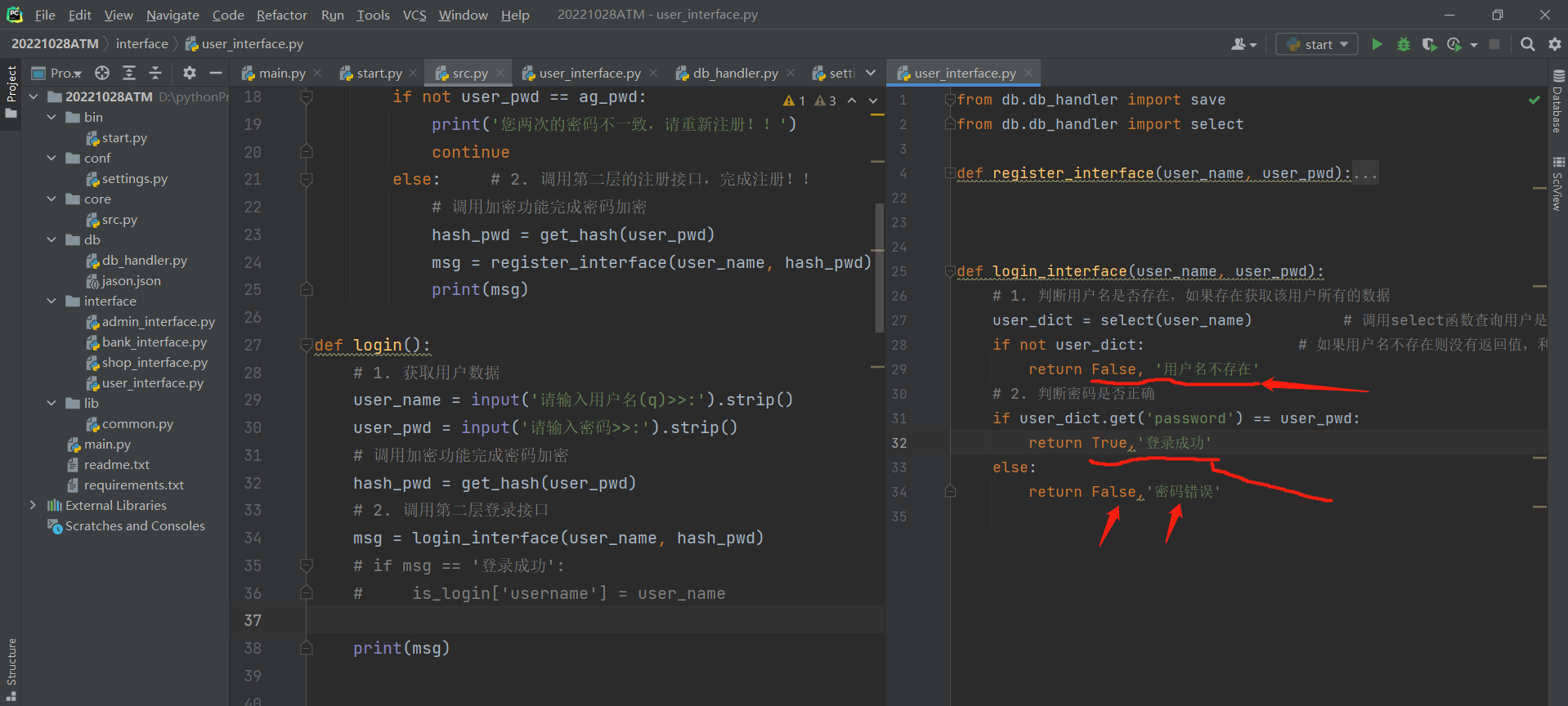Open the Database tool window
This screenshot has height=706, width=1568.
(x=1557, y=101)
